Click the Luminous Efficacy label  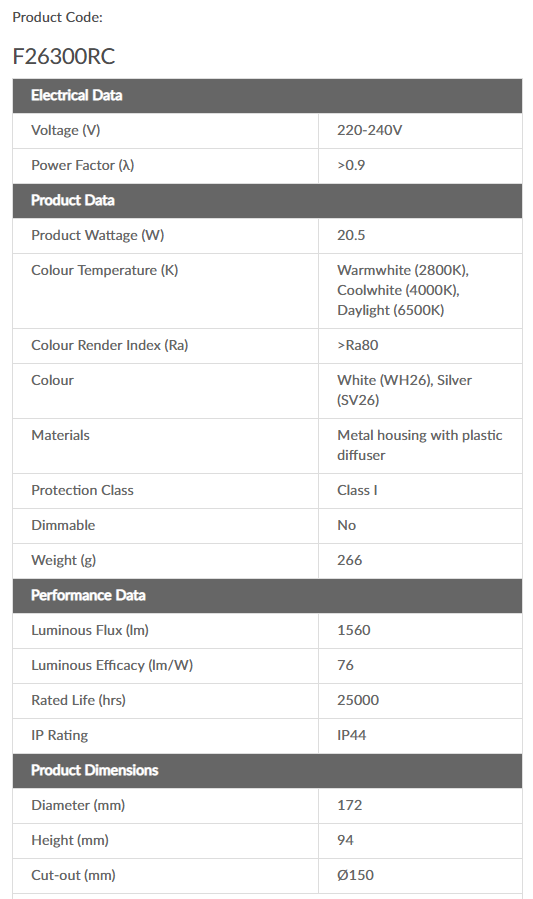pos(112,666)
